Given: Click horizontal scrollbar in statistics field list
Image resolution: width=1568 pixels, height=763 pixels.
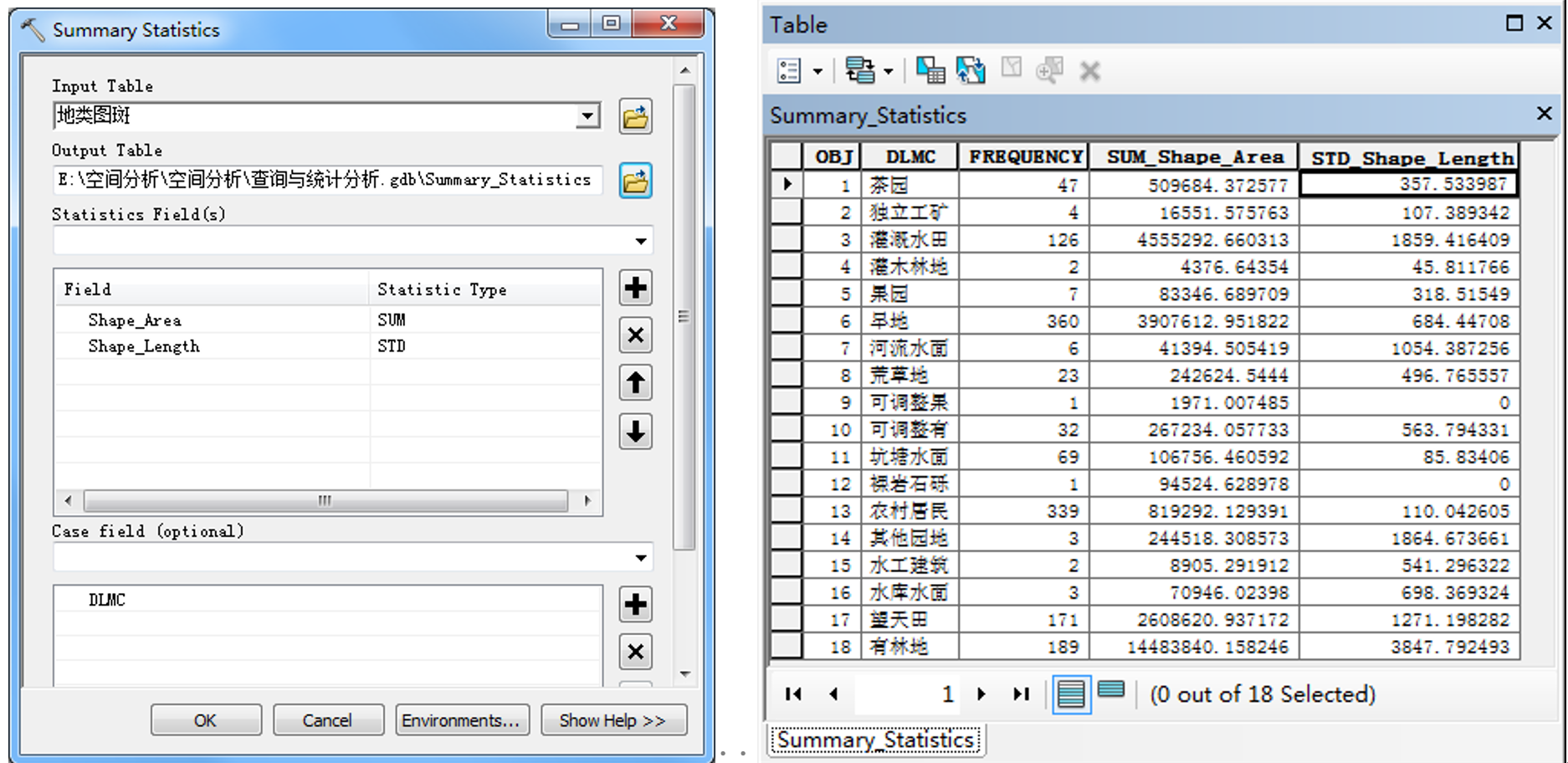Looking at the screenshot, I should coord(326,501).
